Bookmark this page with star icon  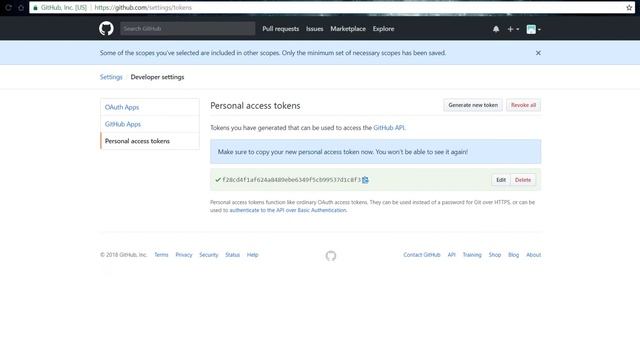point(629,7)
